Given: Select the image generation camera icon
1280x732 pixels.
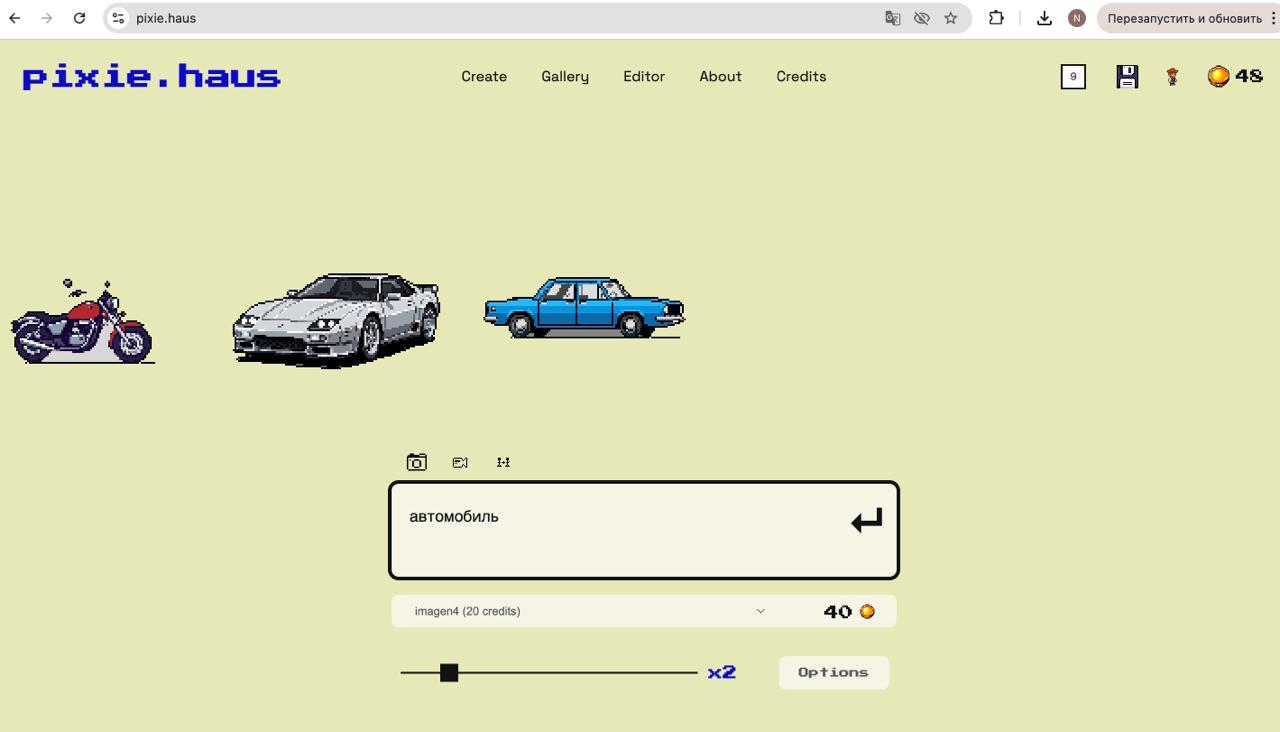Looking at the screenshot, I should click(x=416, y=462).
